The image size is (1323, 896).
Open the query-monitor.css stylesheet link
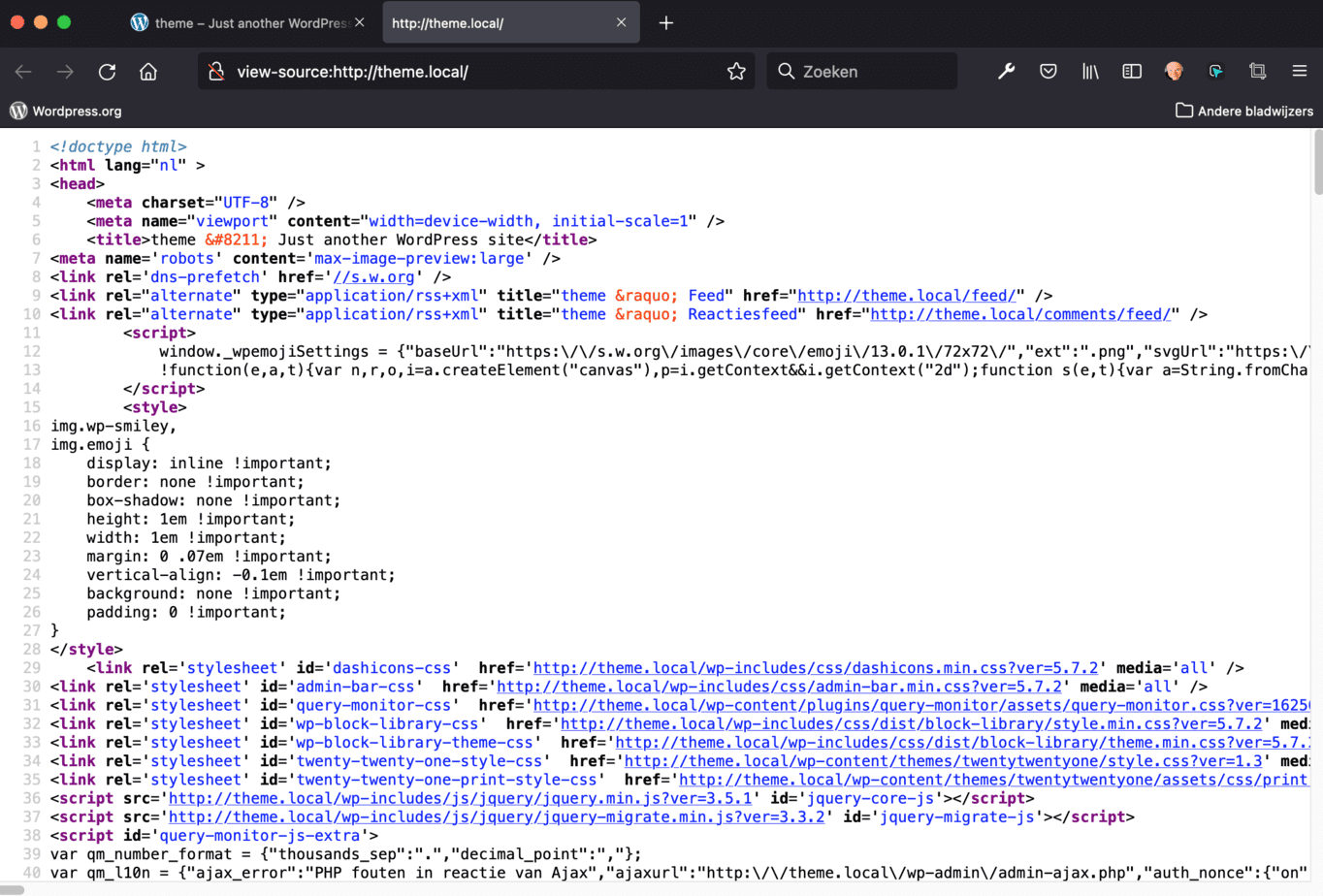tap(921, 705)
